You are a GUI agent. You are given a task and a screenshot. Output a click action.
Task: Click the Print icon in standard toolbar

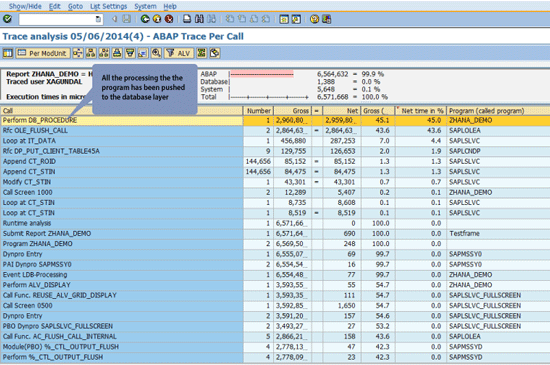[187, 19]
